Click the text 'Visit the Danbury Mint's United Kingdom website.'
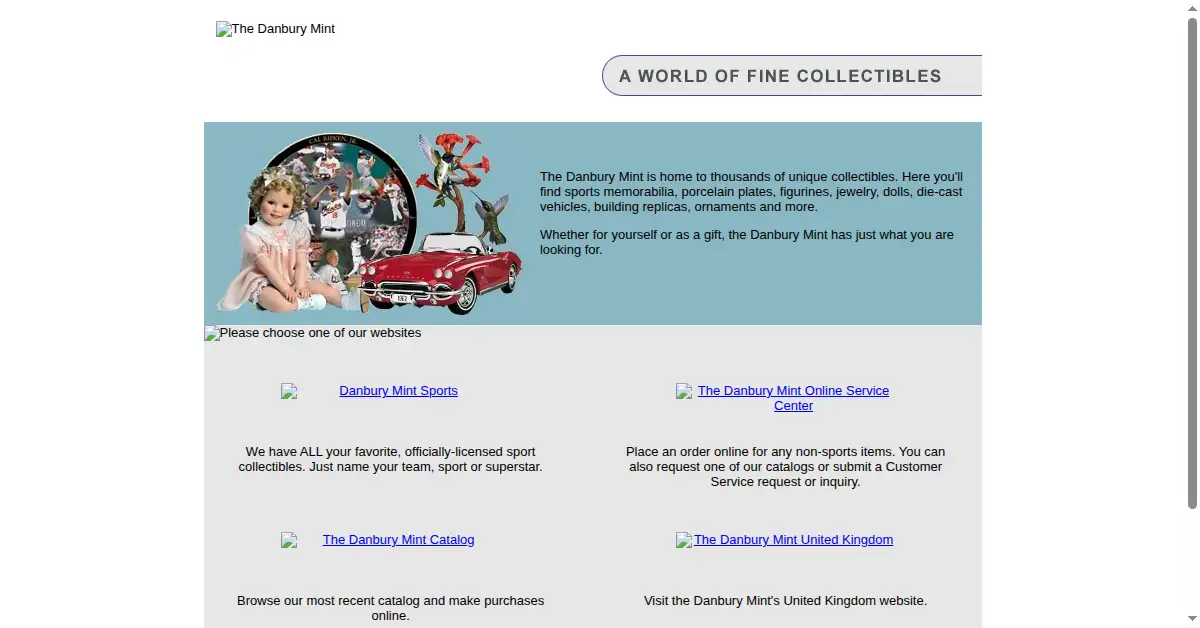1200x628 pixels. [785, 601]
